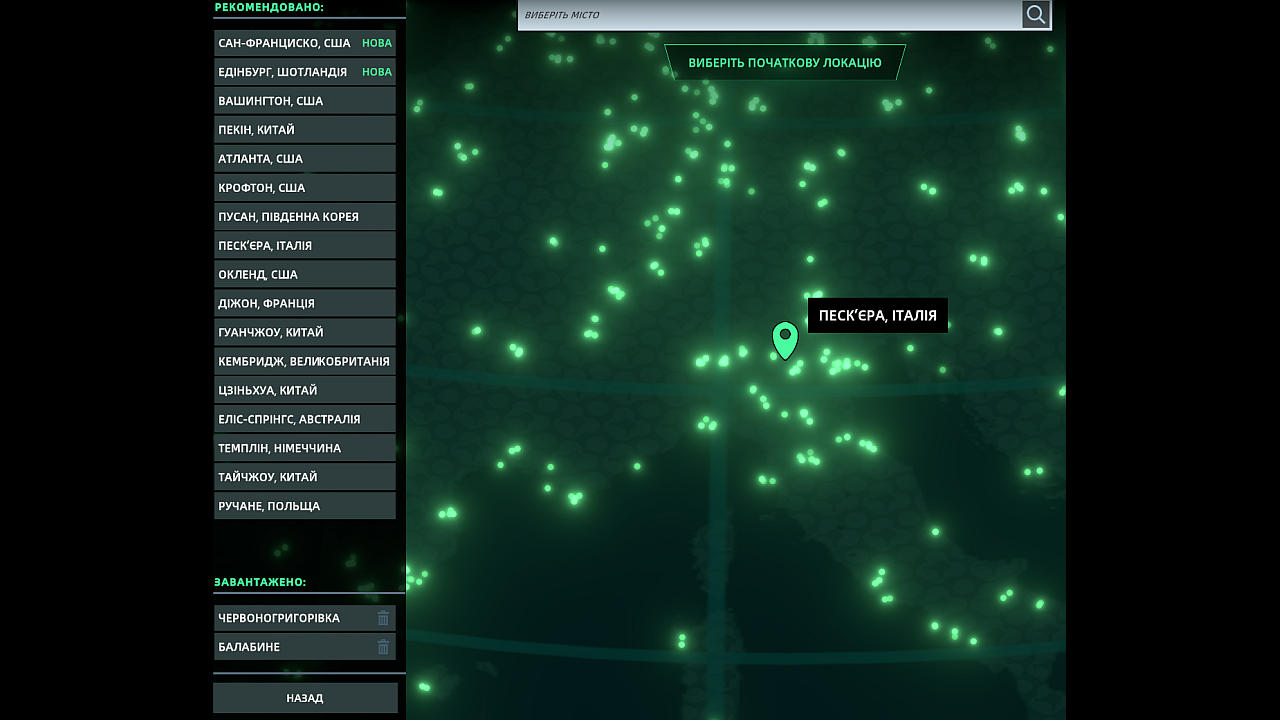Choose Еліс-Спрінгс, Австралія location
1280x720 pixels.
(x=305, y=420)
